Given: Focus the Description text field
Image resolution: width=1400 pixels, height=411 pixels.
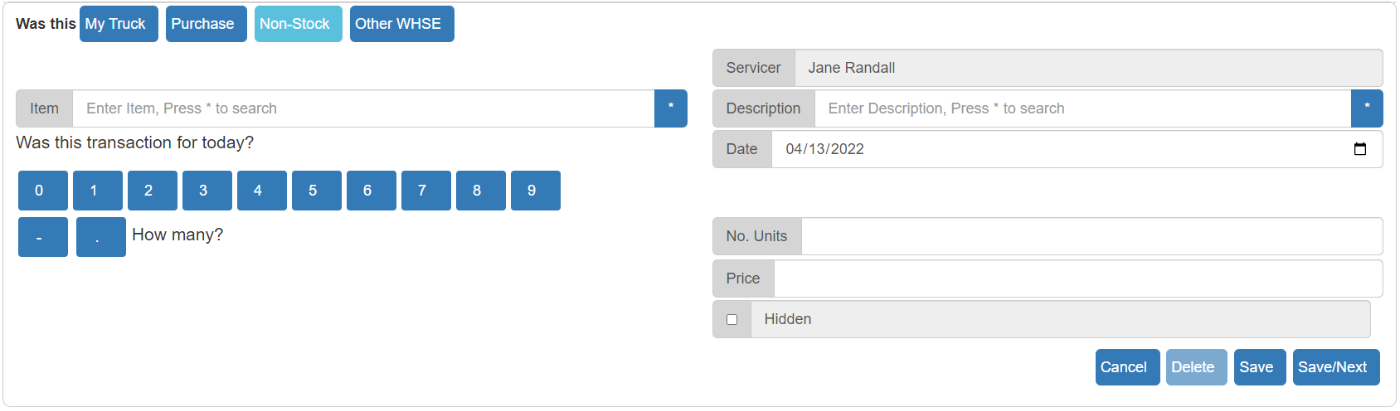Looking at the screenshot, I should (x=1082, y=108).
